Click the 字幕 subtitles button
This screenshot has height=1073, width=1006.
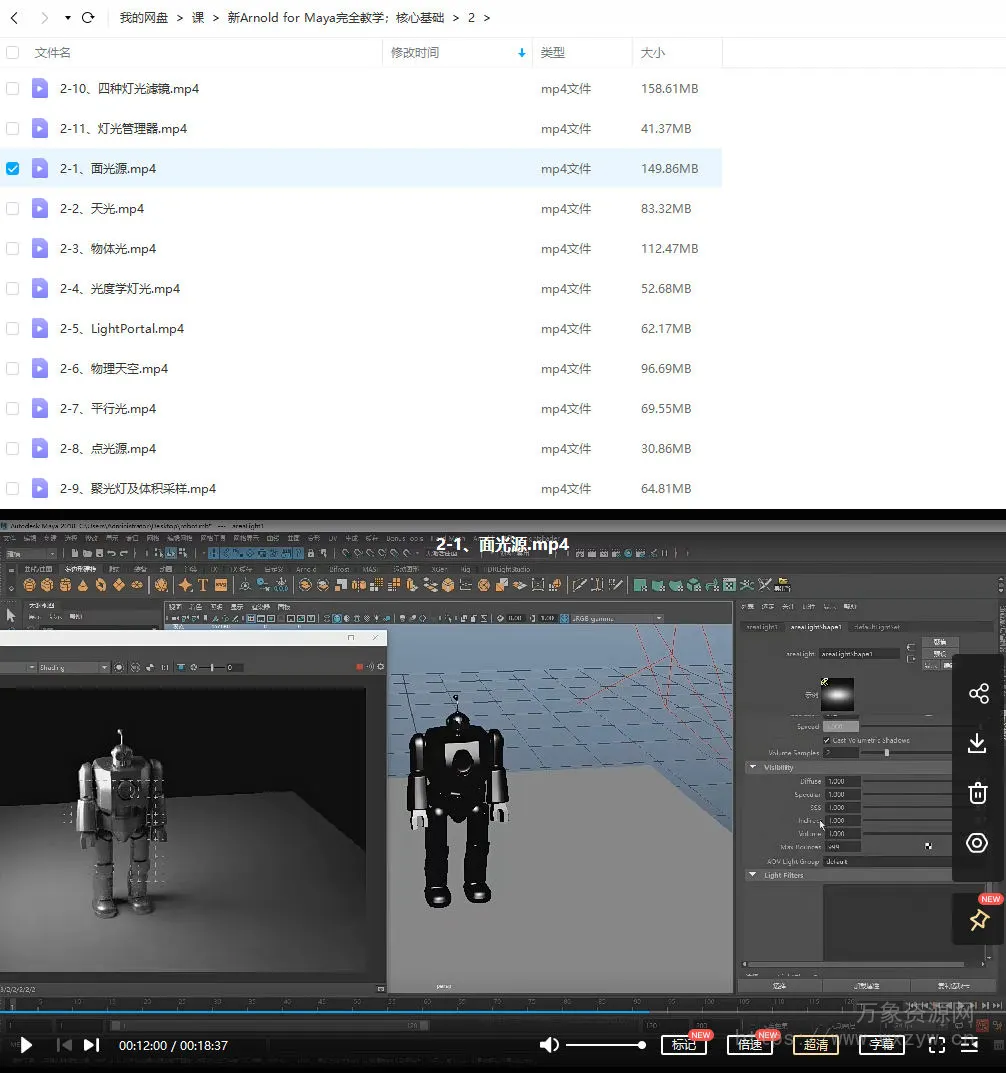pos(881,1045)
